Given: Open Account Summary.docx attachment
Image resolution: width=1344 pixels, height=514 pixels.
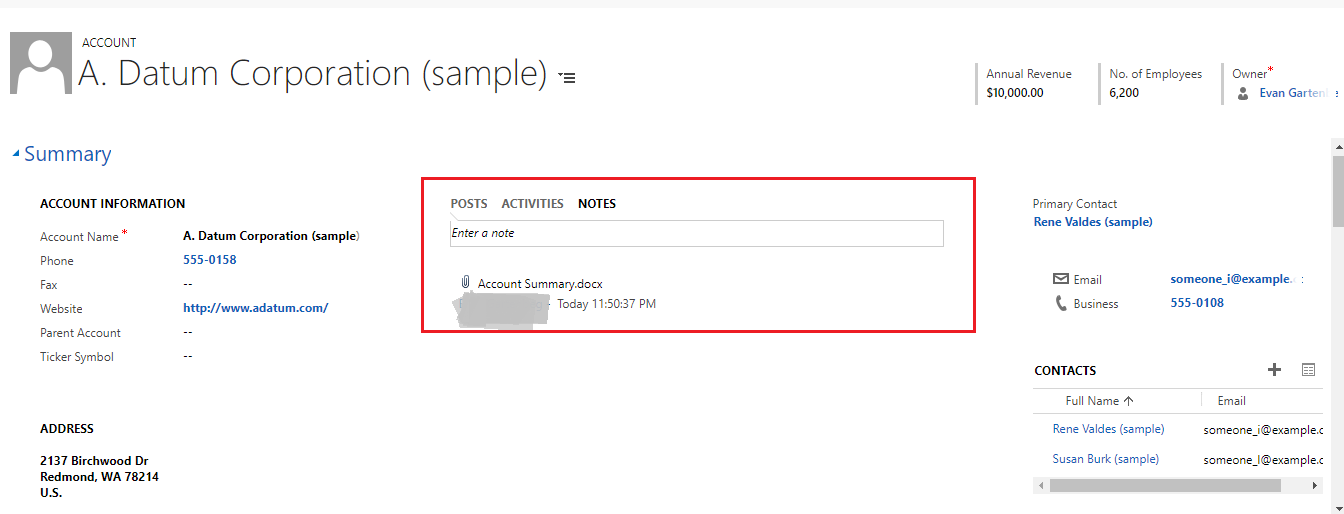Looking at the screenshot, I should (x=540, y=284).
